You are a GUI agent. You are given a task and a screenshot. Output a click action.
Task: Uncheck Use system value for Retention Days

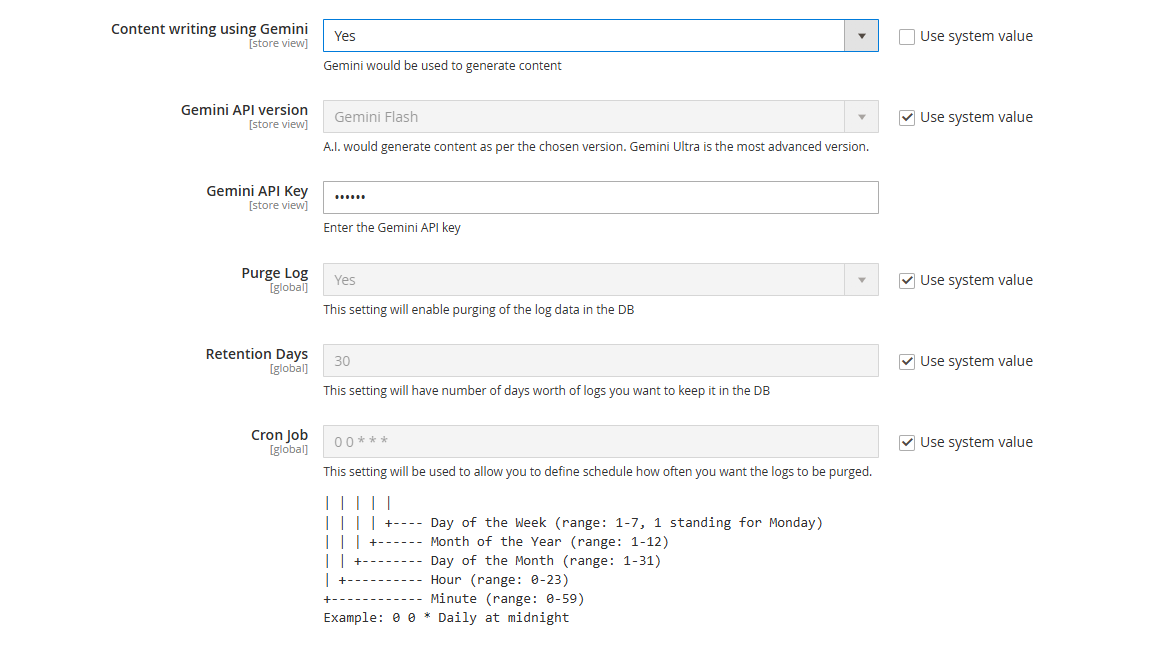907,361
